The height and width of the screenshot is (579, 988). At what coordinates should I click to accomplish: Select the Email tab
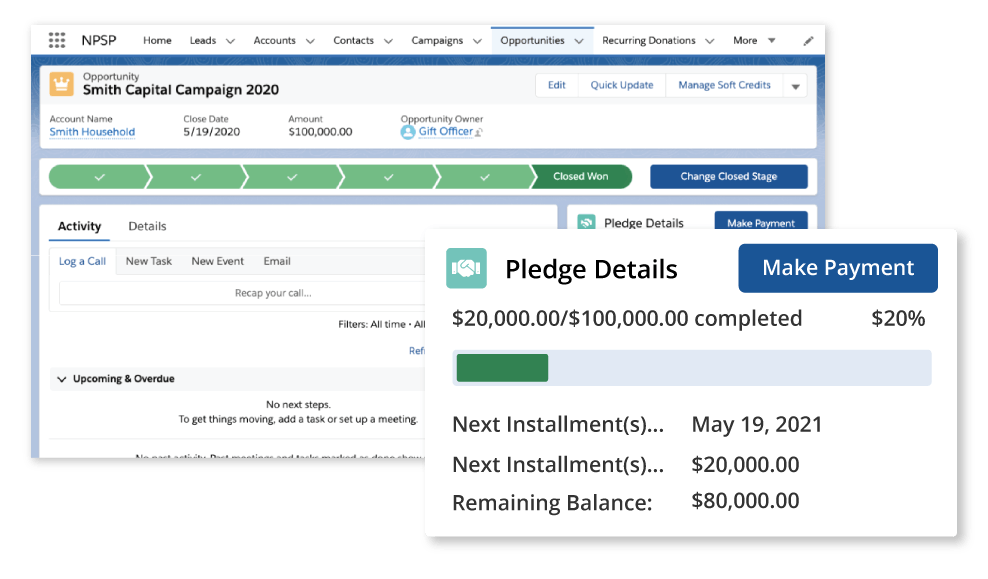click(x=277, y=261)
